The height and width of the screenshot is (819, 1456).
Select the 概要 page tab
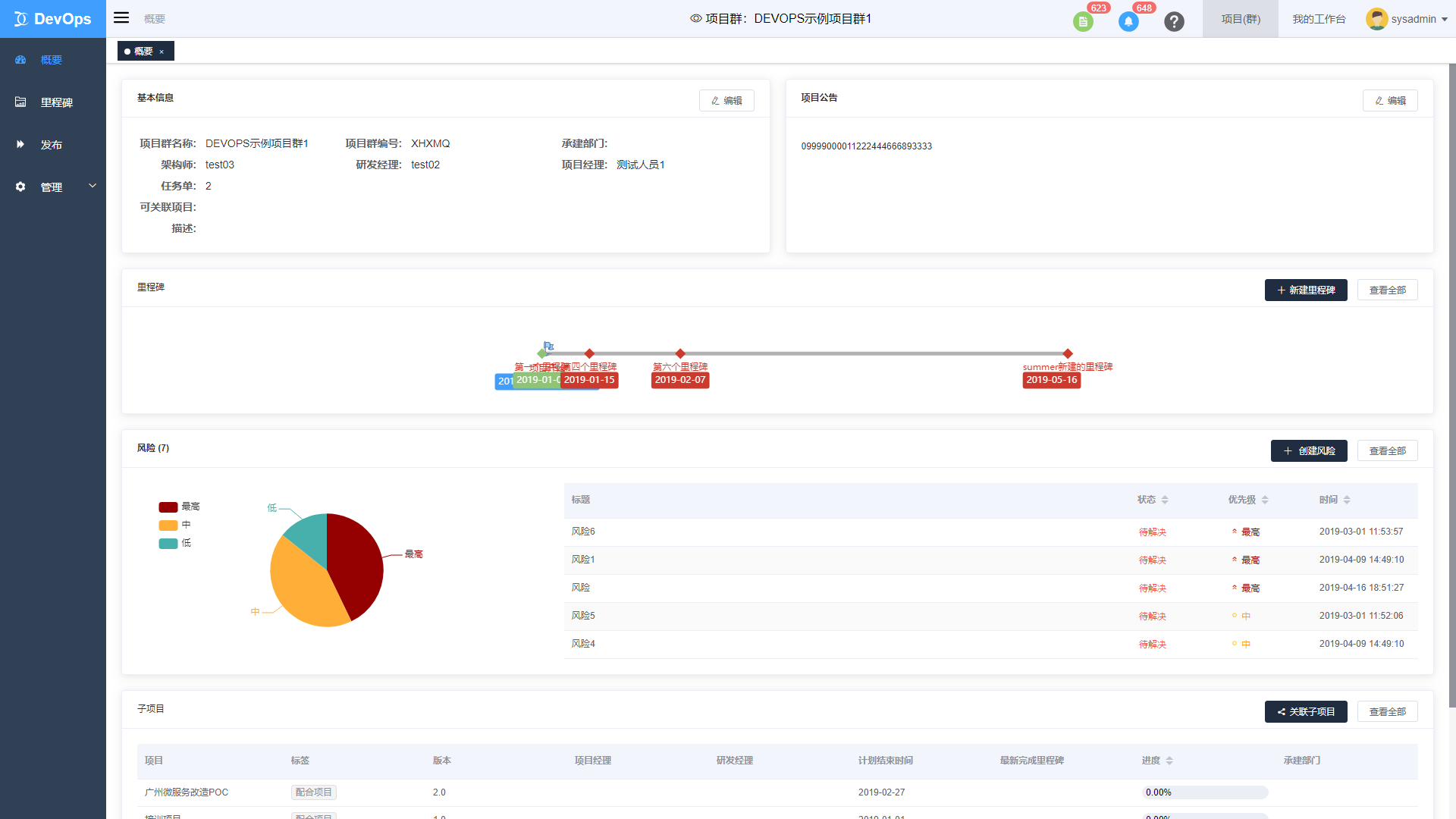(x=146, y=51)
